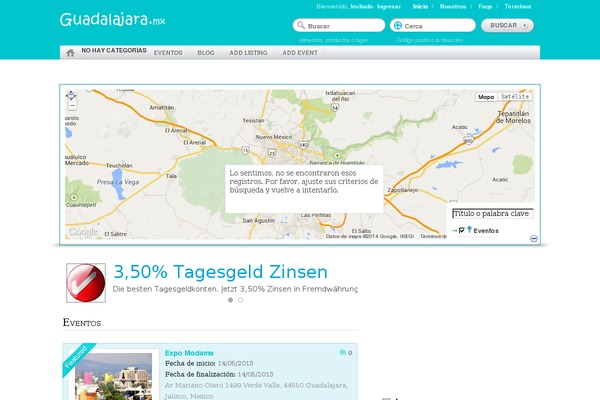This screenshot has width=600, height=400.
Task: Click the Ingresar login link
Action: (388, 7)
